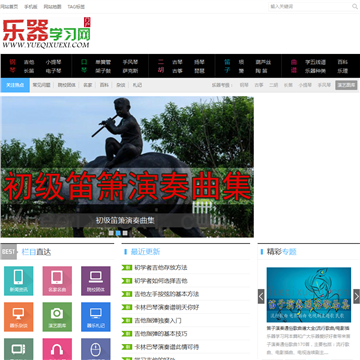Open 手风琴 in the black navigation bar
Image resolution: width=360 pixels, height=360 pixels.
[130, 62]
